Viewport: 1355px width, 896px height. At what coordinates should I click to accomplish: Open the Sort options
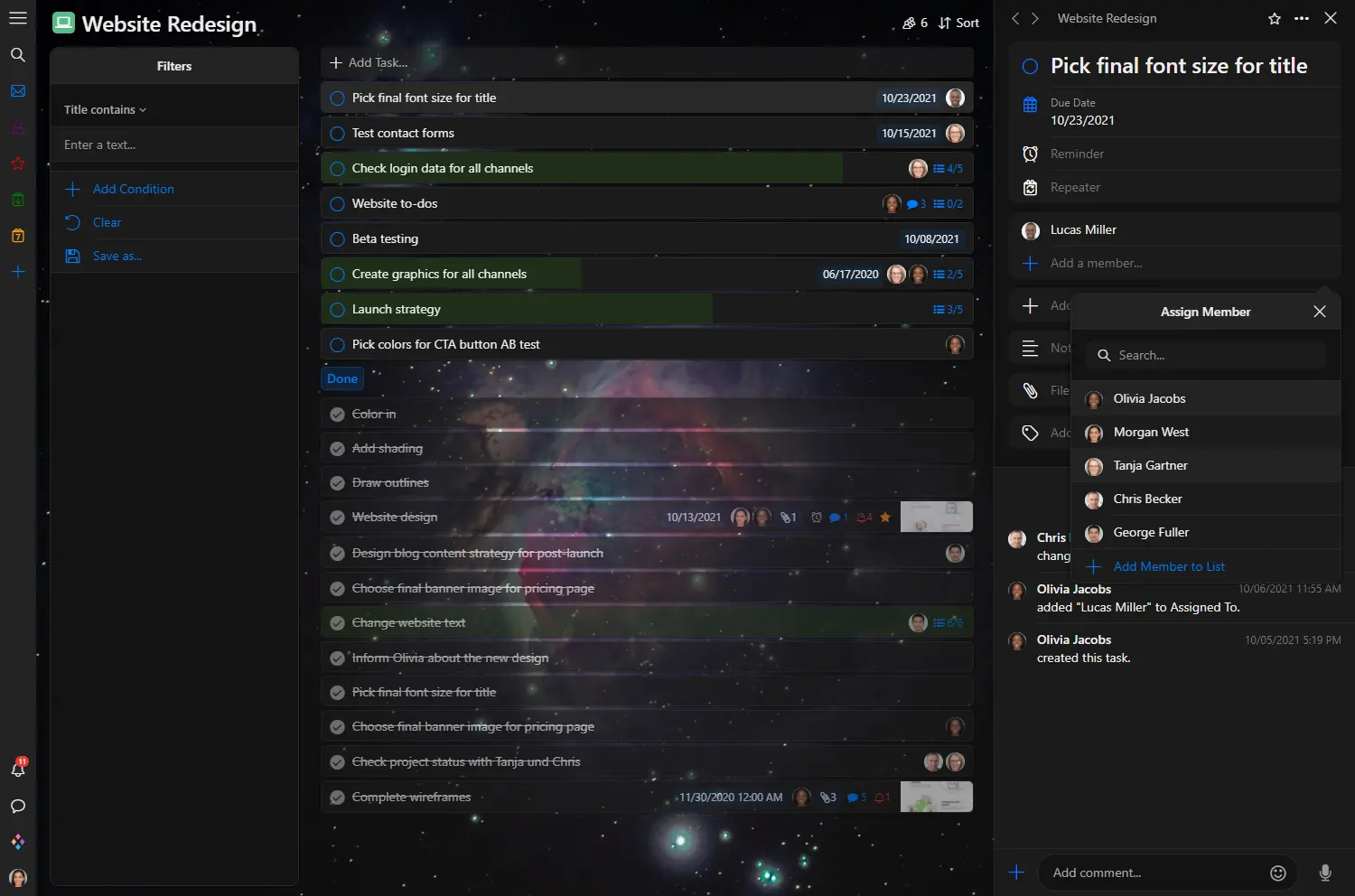[x=958, y=23]
